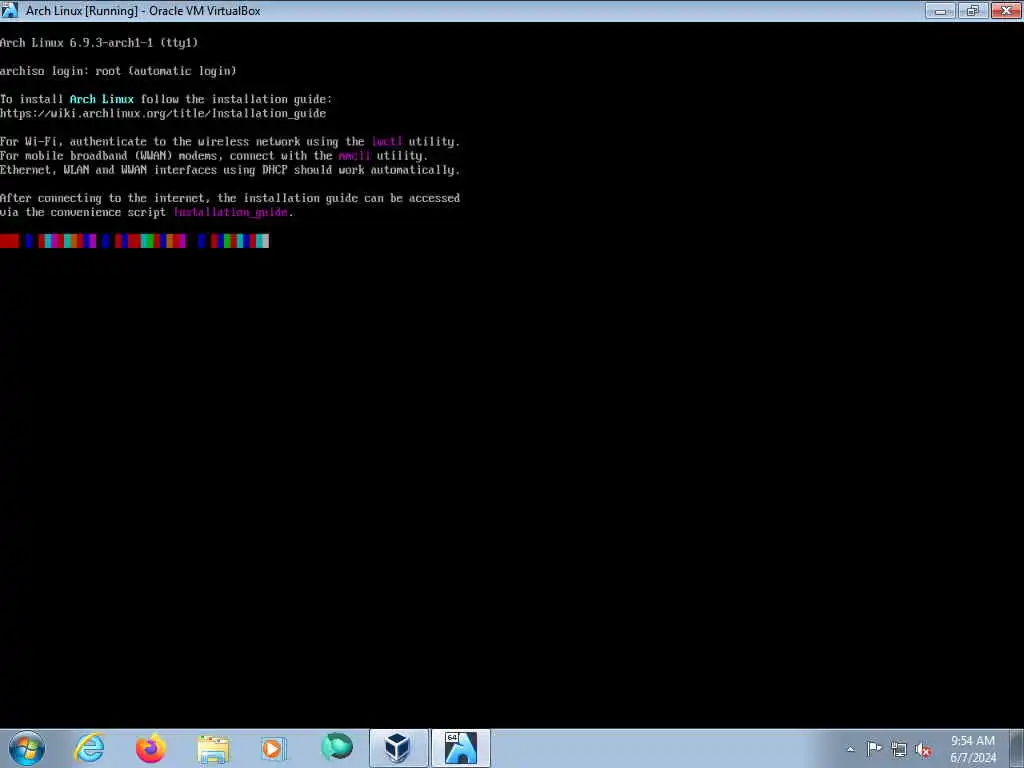Click the Show Desktop strip
Image resolution: width=1024 pixels, height=768 pixels.
point(1017,748)
